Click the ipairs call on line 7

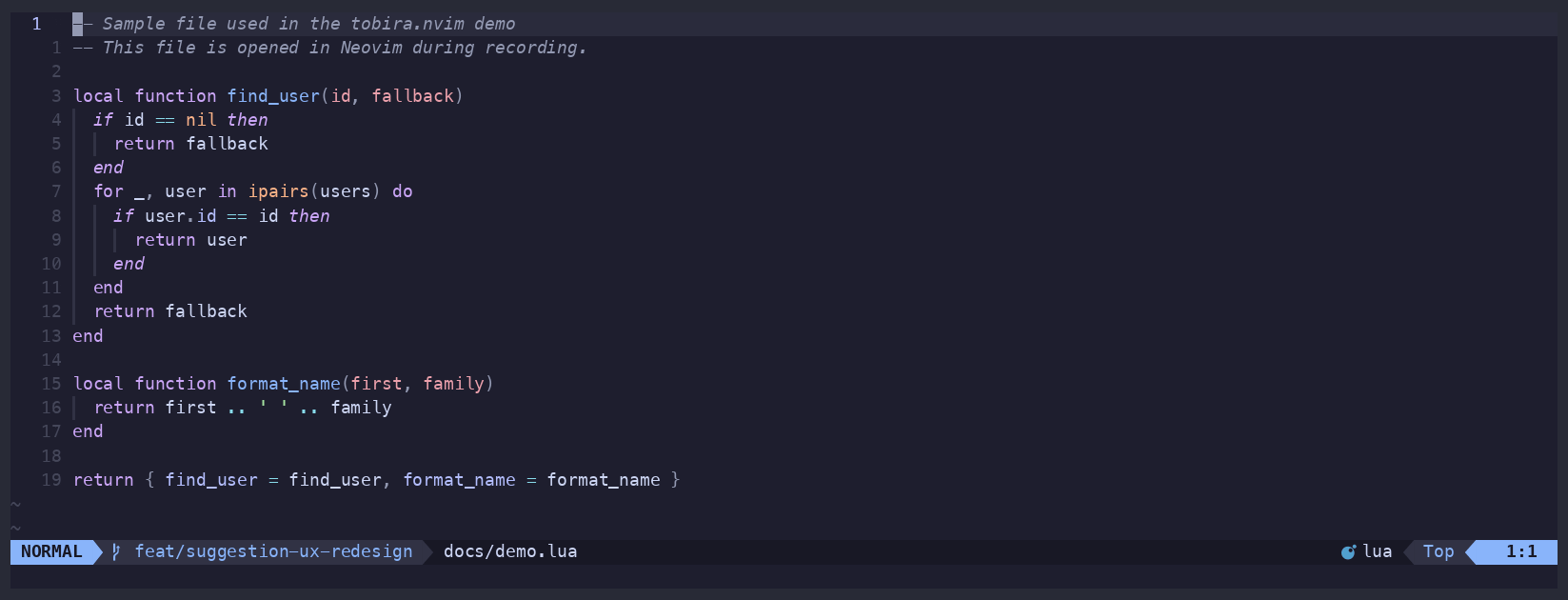(x=279, y=191)
